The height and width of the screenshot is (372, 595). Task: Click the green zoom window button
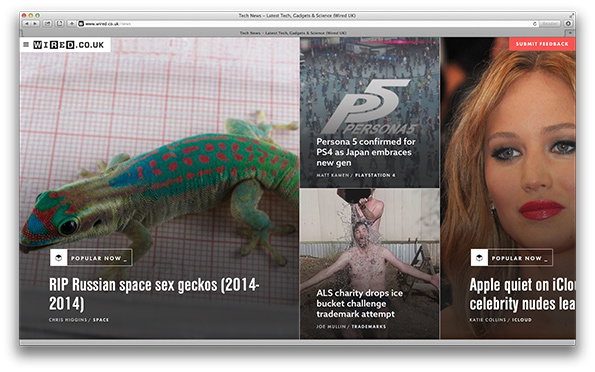coord(37,16)
